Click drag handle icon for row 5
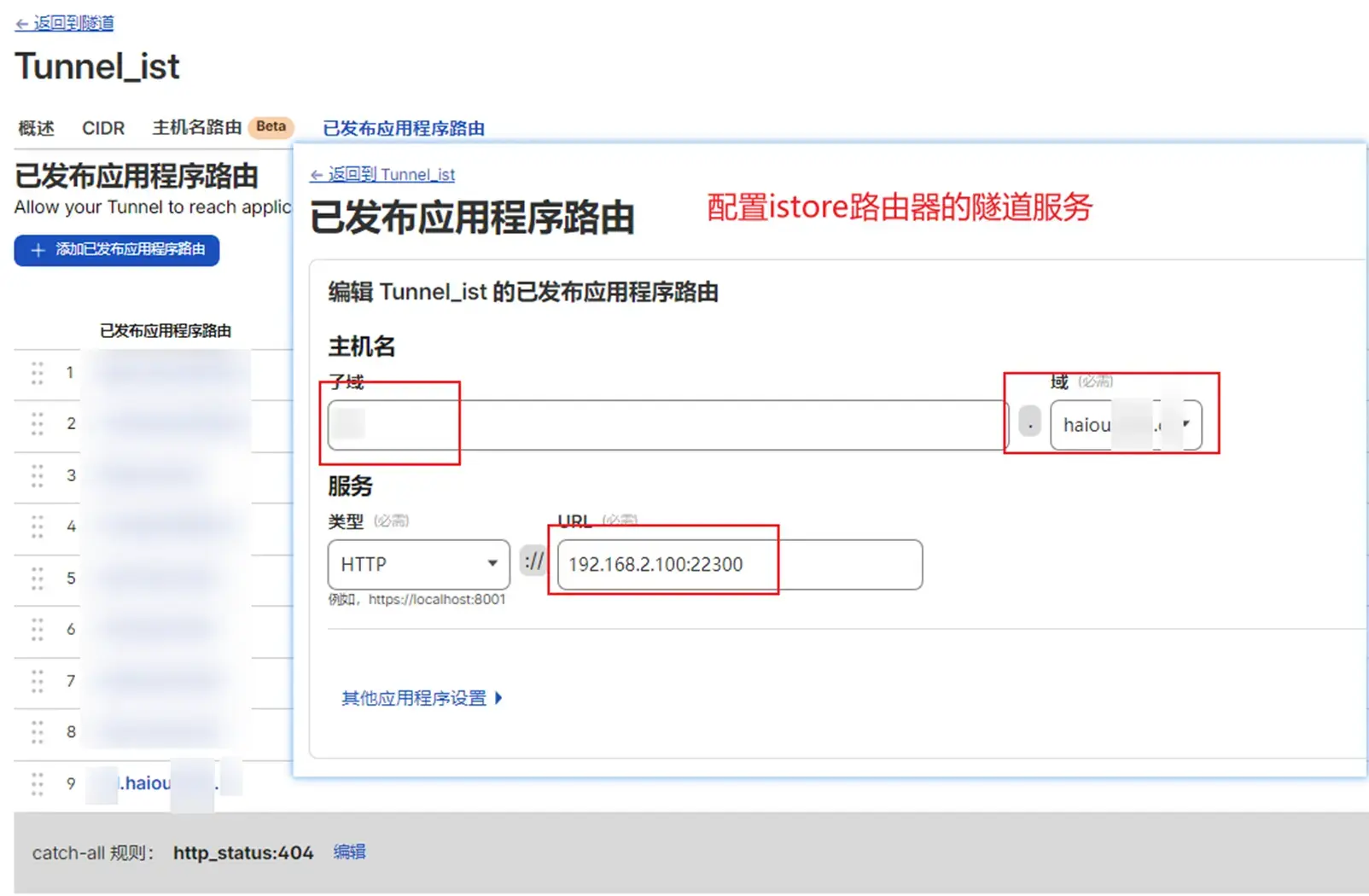The height and width of the screenshot is (896, 1369). point(38,579)
